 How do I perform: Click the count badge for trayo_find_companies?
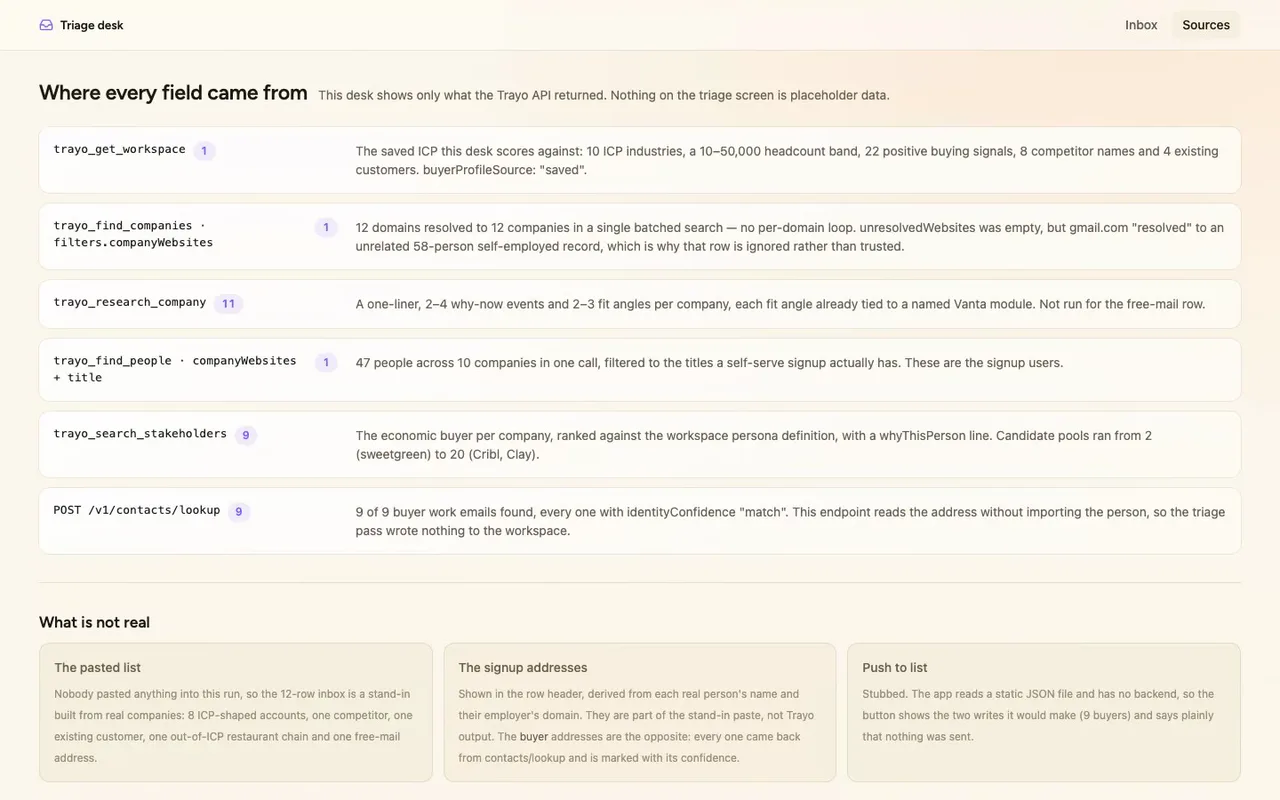[326, 227]
